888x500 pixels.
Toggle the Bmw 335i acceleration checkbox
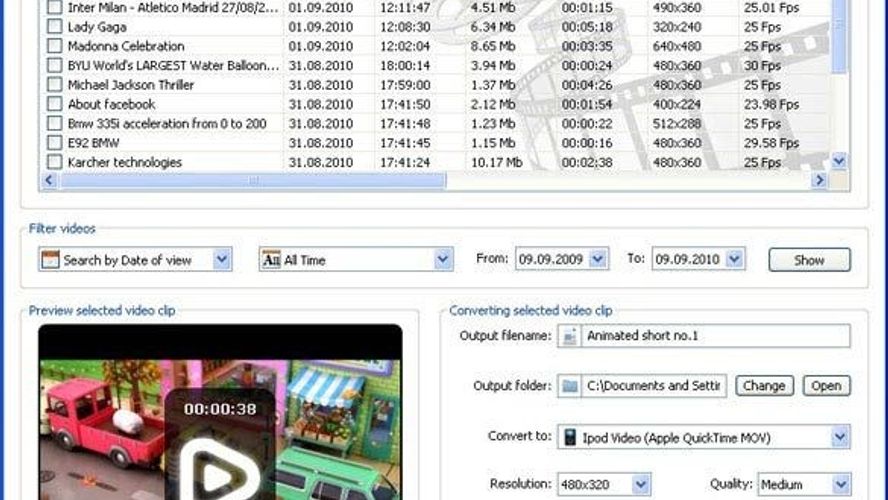[x=54, y=123]
